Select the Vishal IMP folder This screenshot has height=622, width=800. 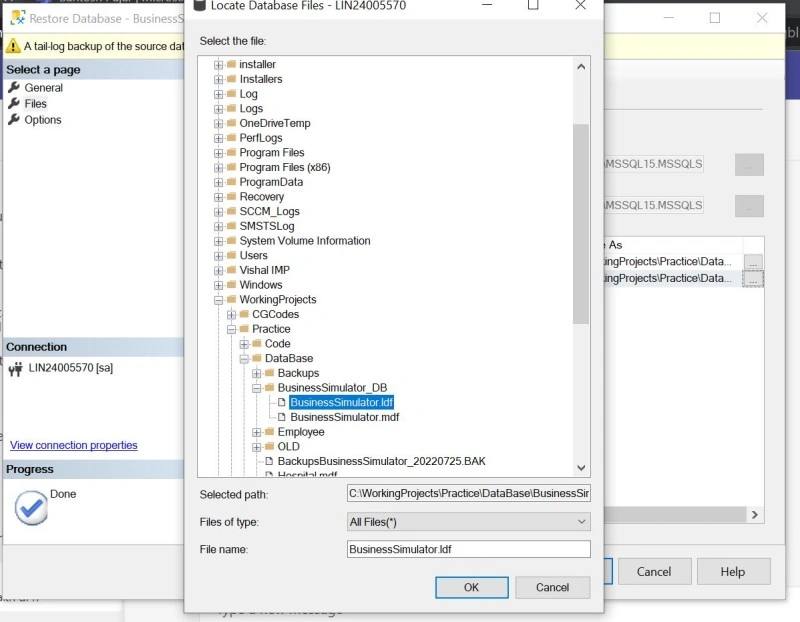coord(264,270)
